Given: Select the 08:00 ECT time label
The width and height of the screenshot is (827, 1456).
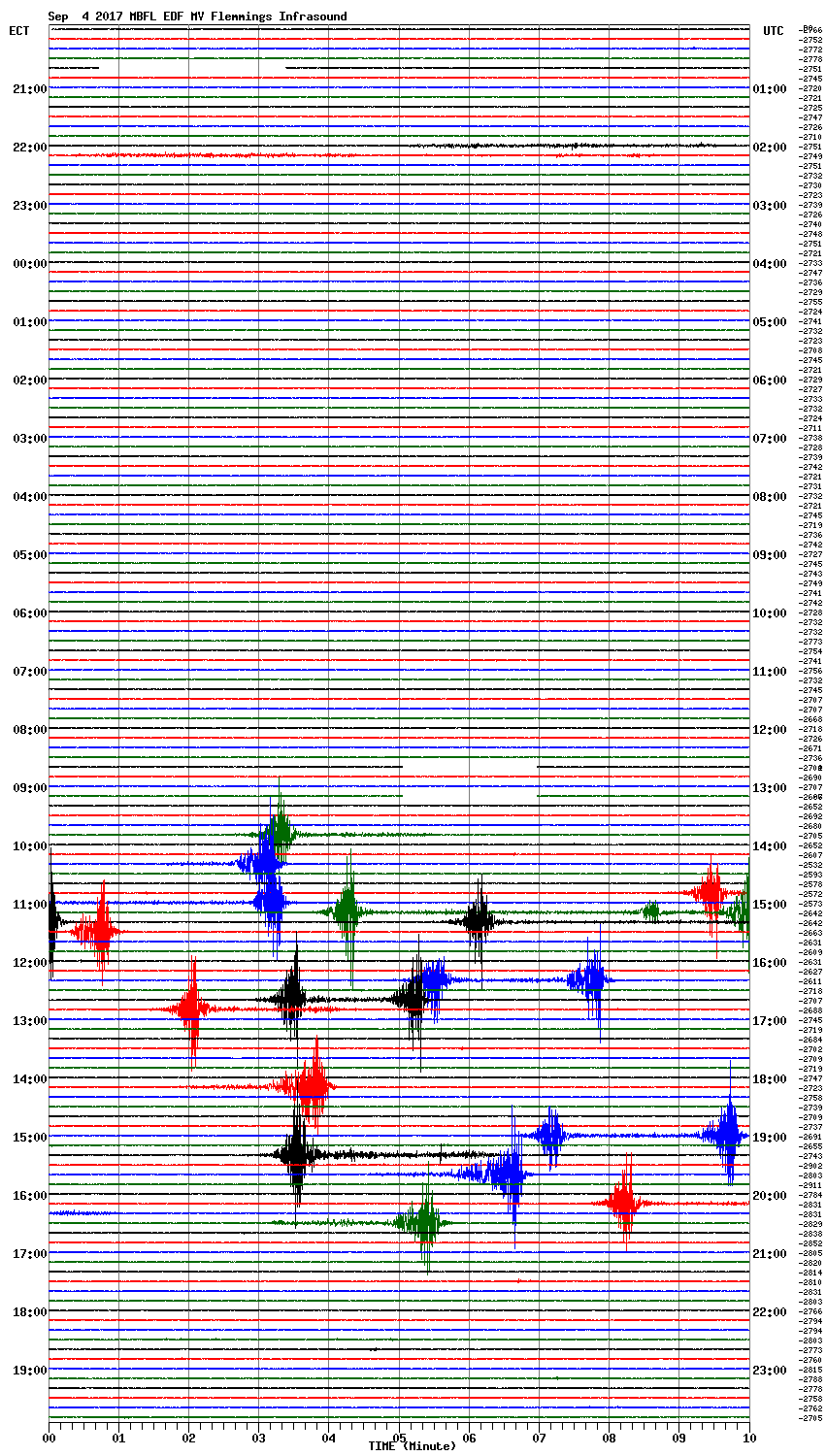Looking at the screenshot, I should 29,730.
